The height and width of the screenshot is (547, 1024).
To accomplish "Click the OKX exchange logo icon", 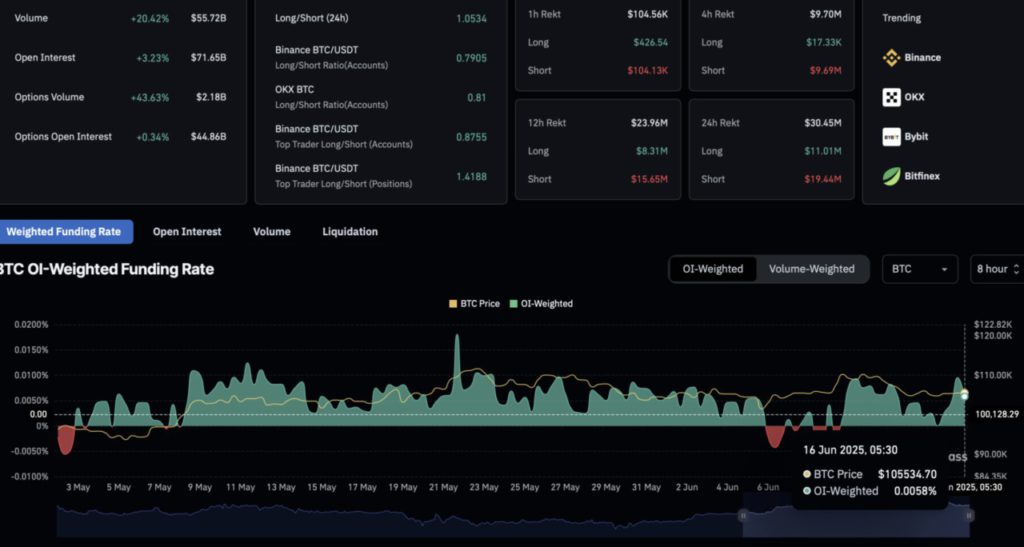I will point(891,97).
